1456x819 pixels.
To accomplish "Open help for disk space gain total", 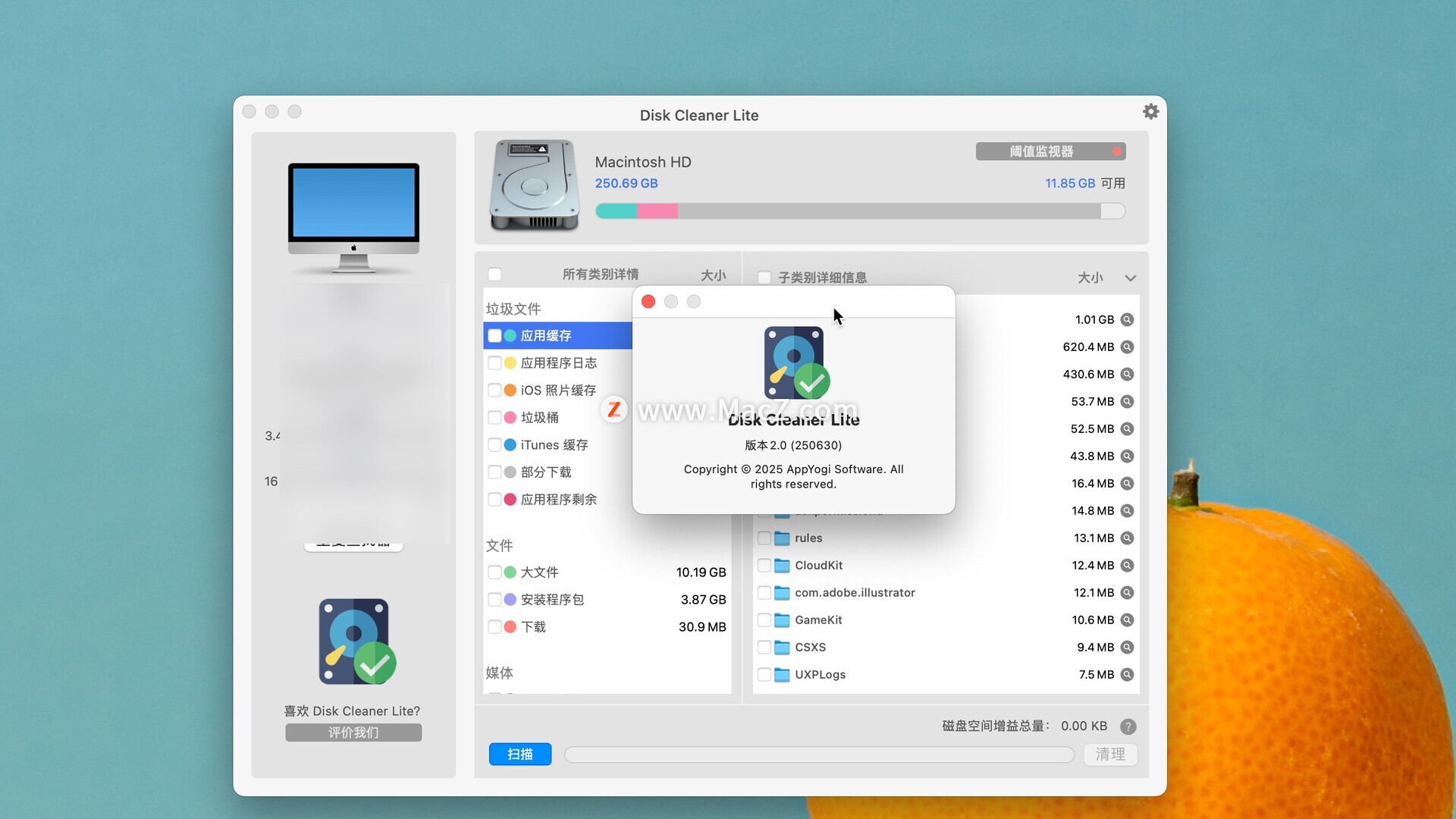I will click(1128, 726).
